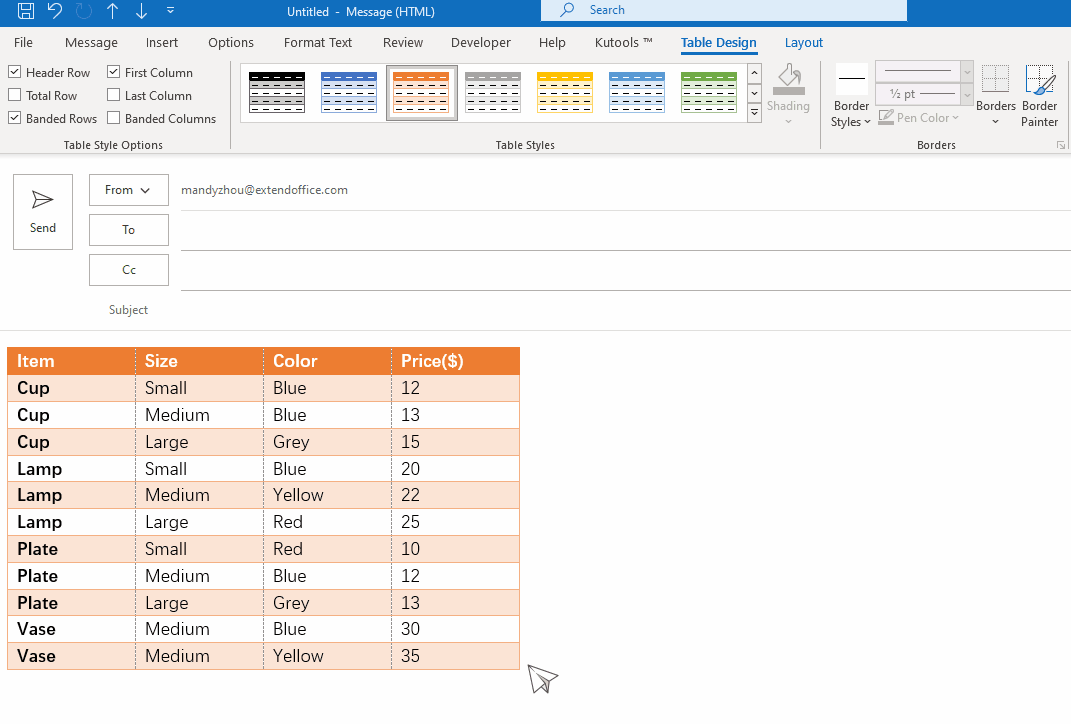The height and width of the screenshot is (724, 1071).
Task: Uncheck the Header Row option
Action: pos(14,71)
